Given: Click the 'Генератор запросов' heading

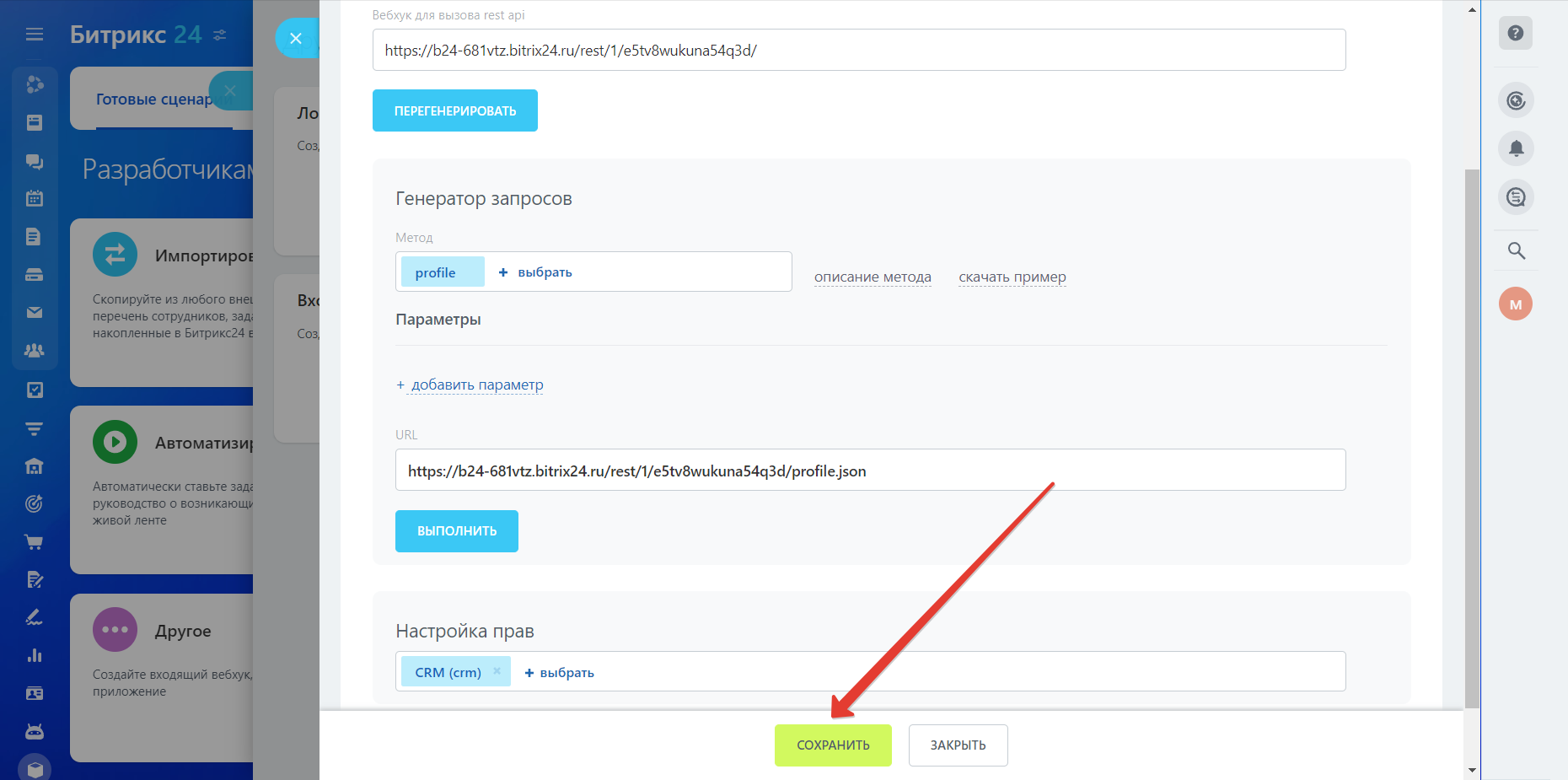Looking at the screenshot, I should tap(484, 199).
